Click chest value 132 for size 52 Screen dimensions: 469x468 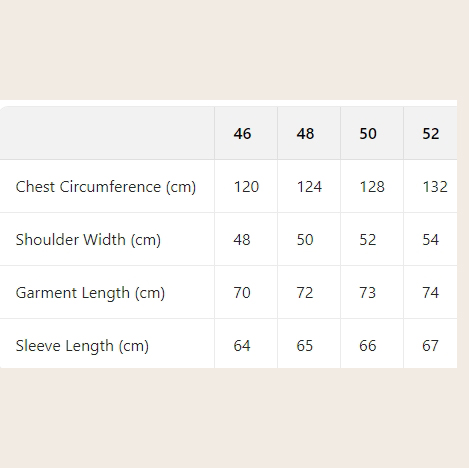point(435,187)
